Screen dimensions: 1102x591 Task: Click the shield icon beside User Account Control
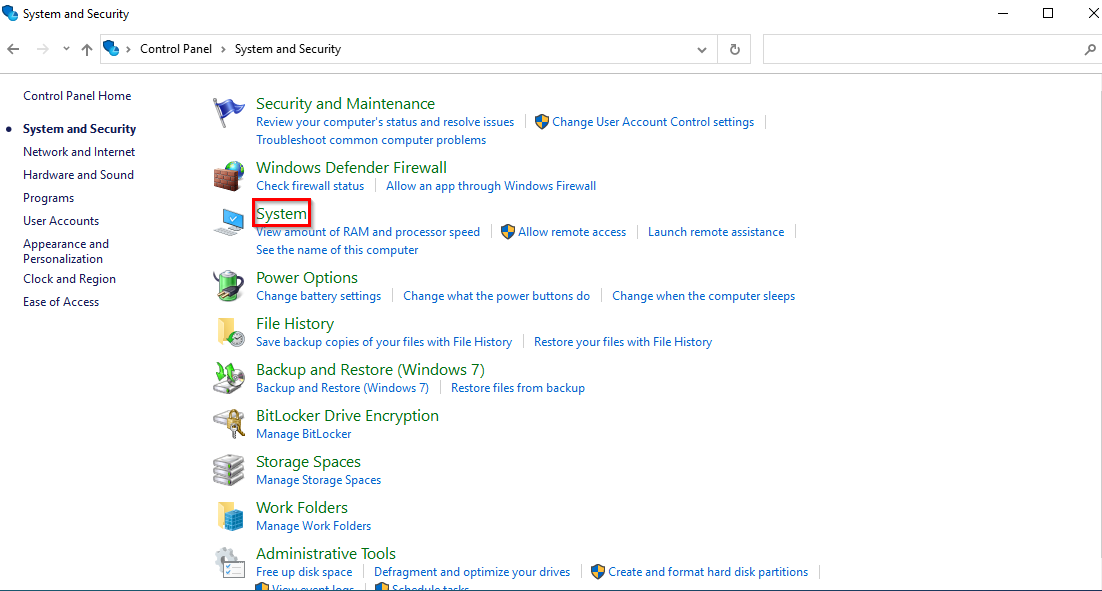[x=541, y=122]
